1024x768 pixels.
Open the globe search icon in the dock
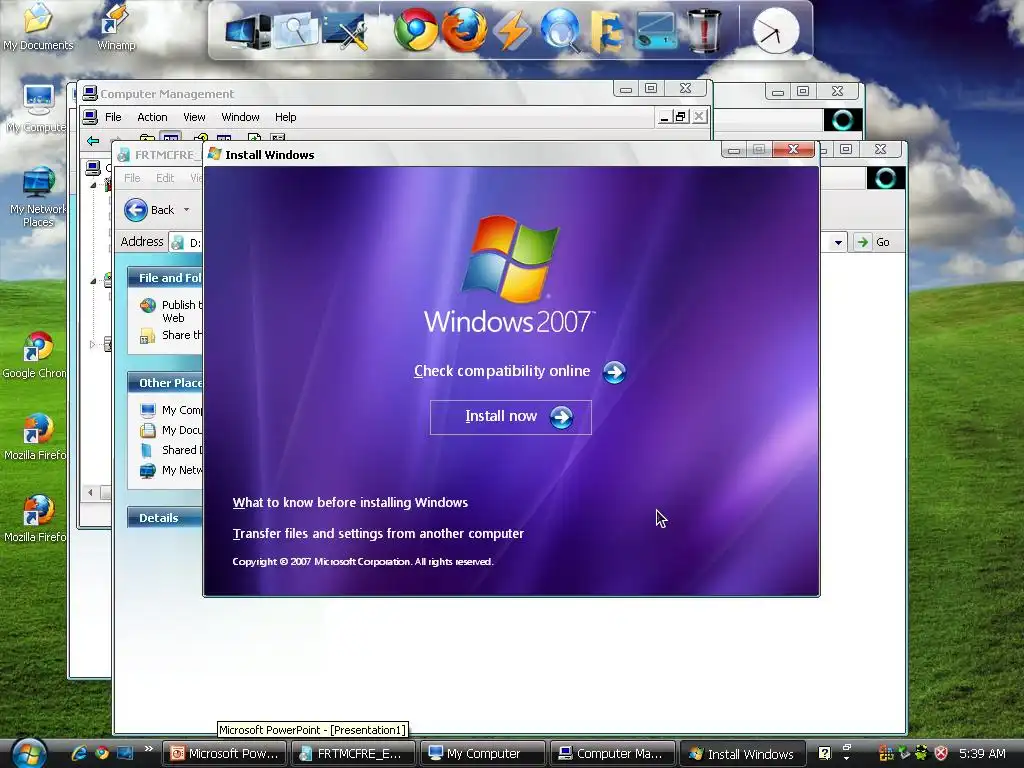pos(560,31)
